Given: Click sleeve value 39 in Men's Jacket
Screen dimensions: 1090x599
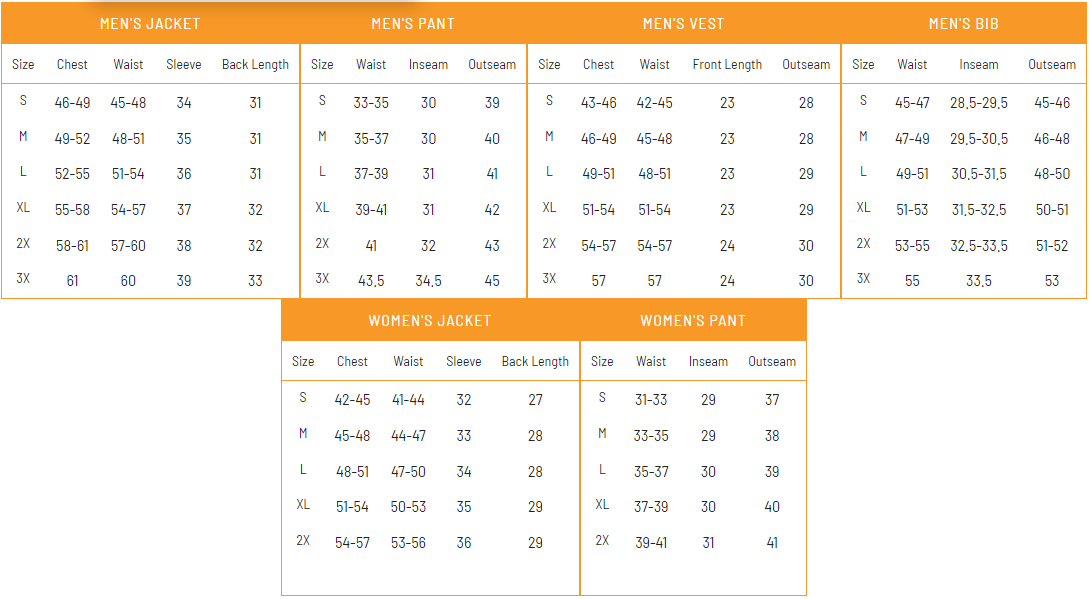Looking at the screenshot, I should tap(184, 281).
